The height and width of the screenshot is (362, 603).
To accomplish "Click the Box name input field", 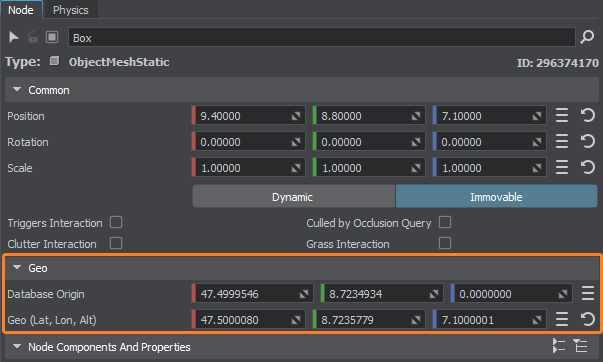I will point(321,38).
